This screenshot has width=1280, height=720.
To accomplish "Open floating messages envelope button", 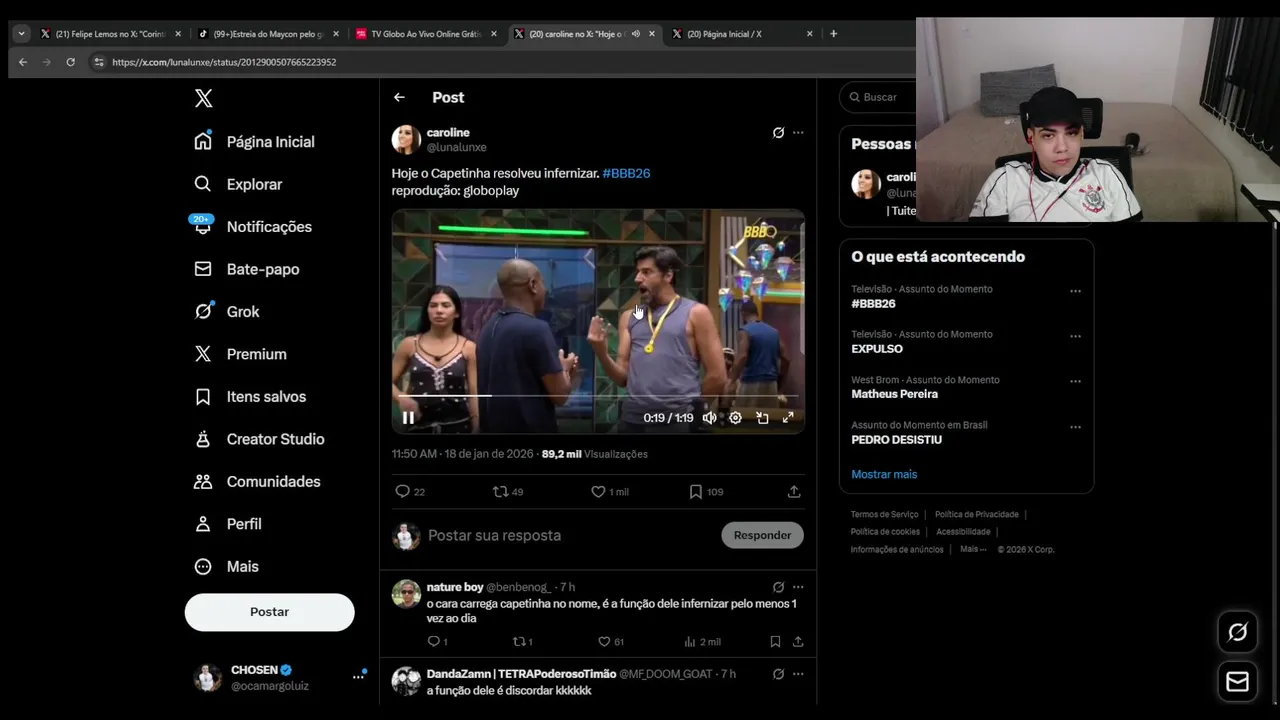I will tap(1237, 682).
